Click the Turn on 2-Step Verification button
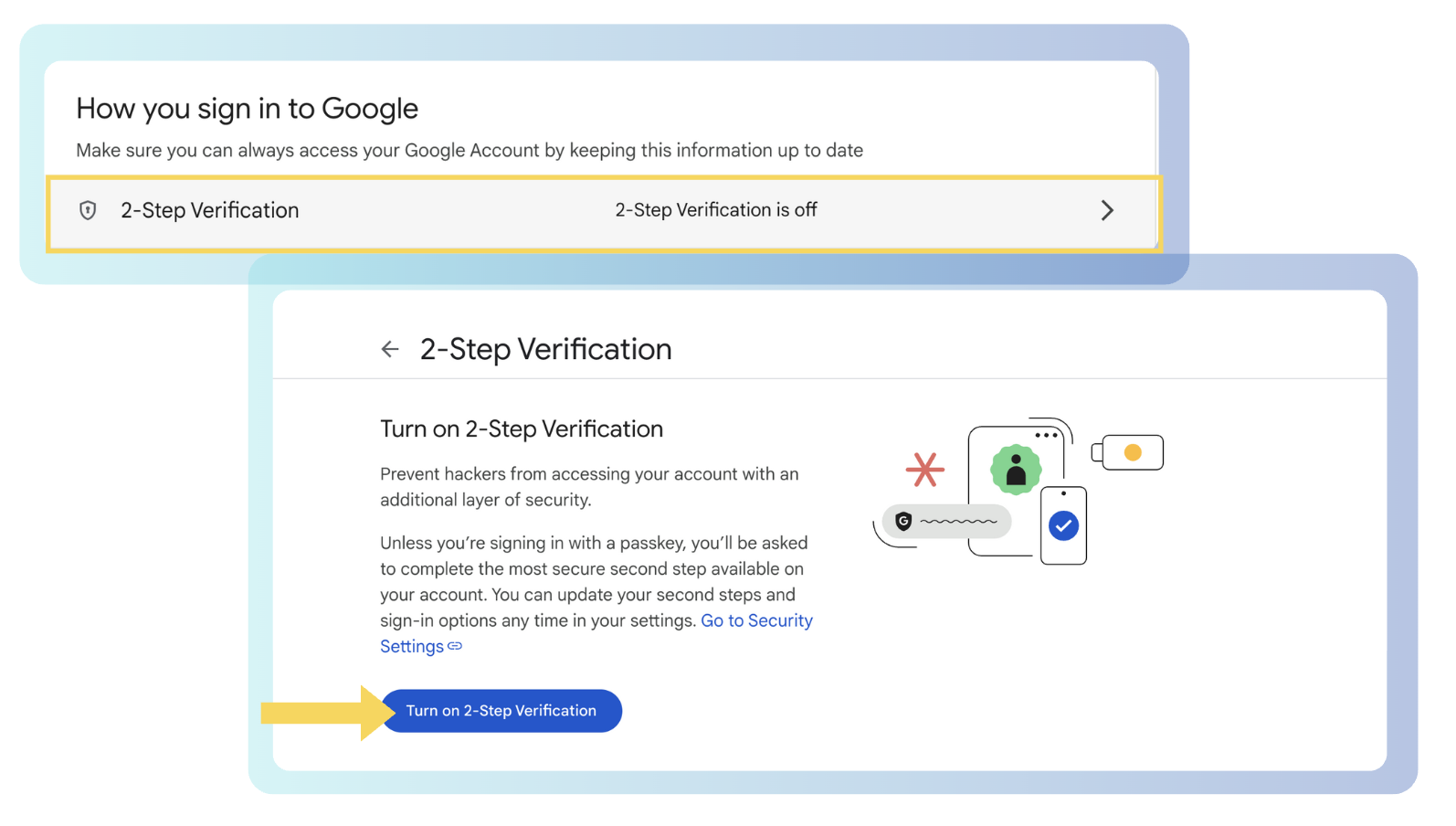Image resolution: width=1456 pixels, height=826 pixels. coord(501,711)
